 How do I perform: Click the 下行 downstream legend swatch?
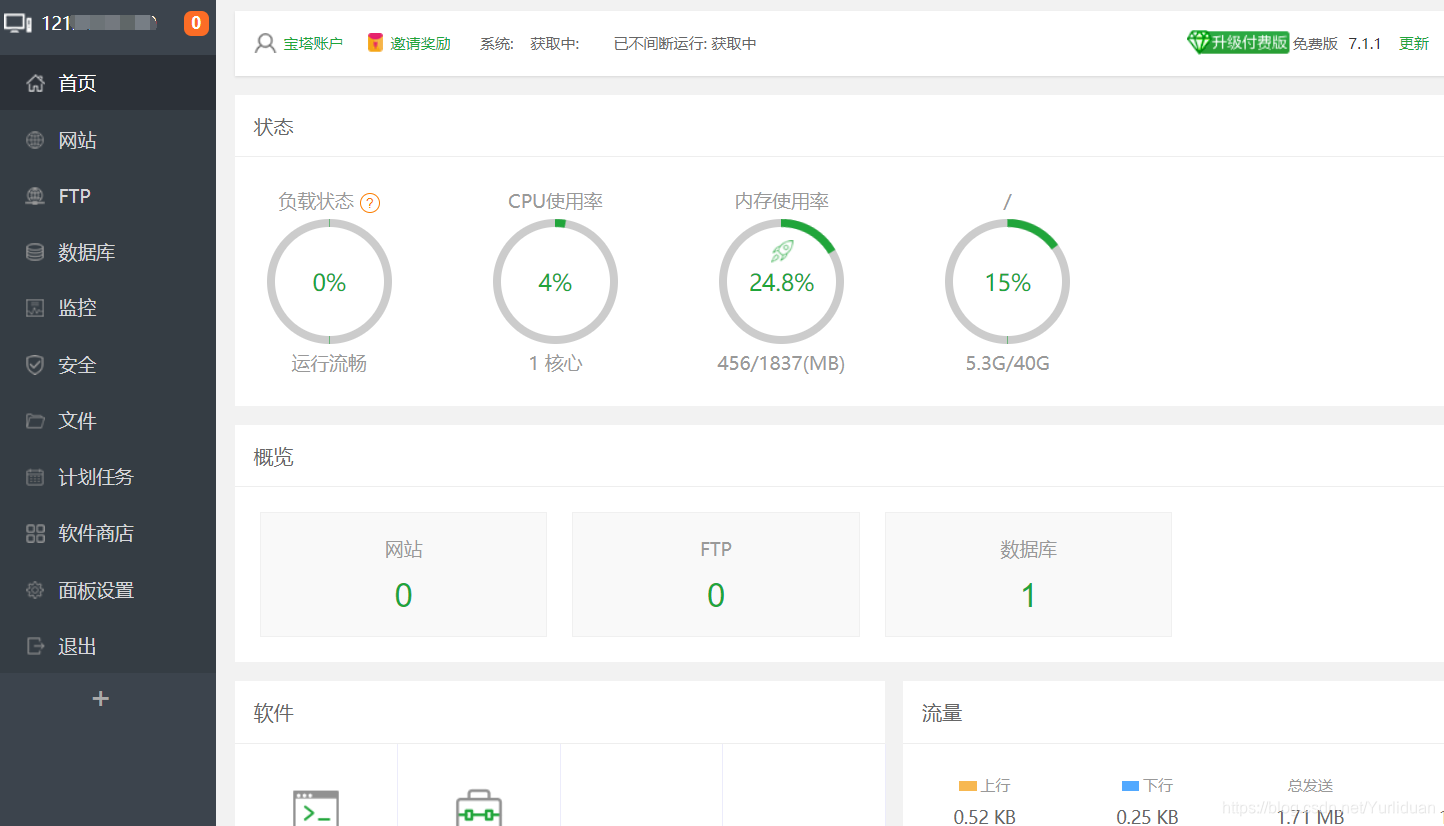[x=1131, y=786]
